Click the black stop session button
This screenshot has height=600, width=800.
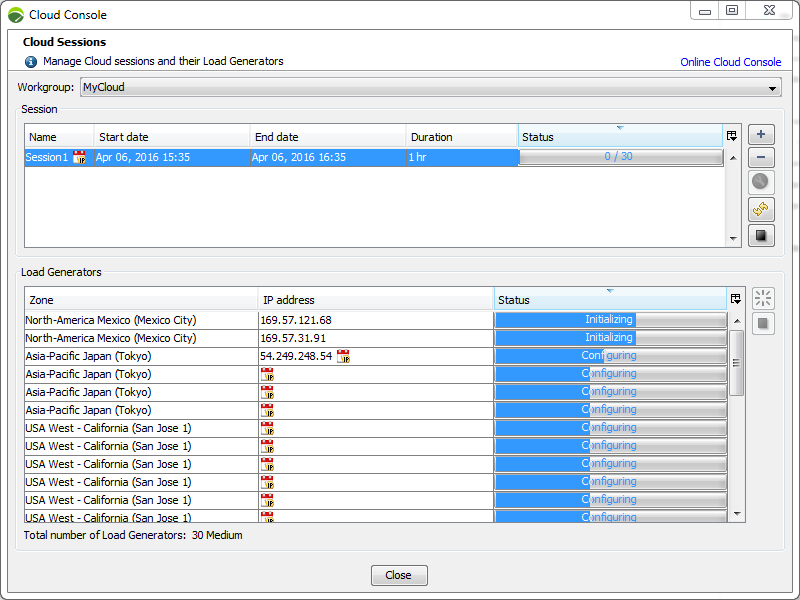point(761,235)
